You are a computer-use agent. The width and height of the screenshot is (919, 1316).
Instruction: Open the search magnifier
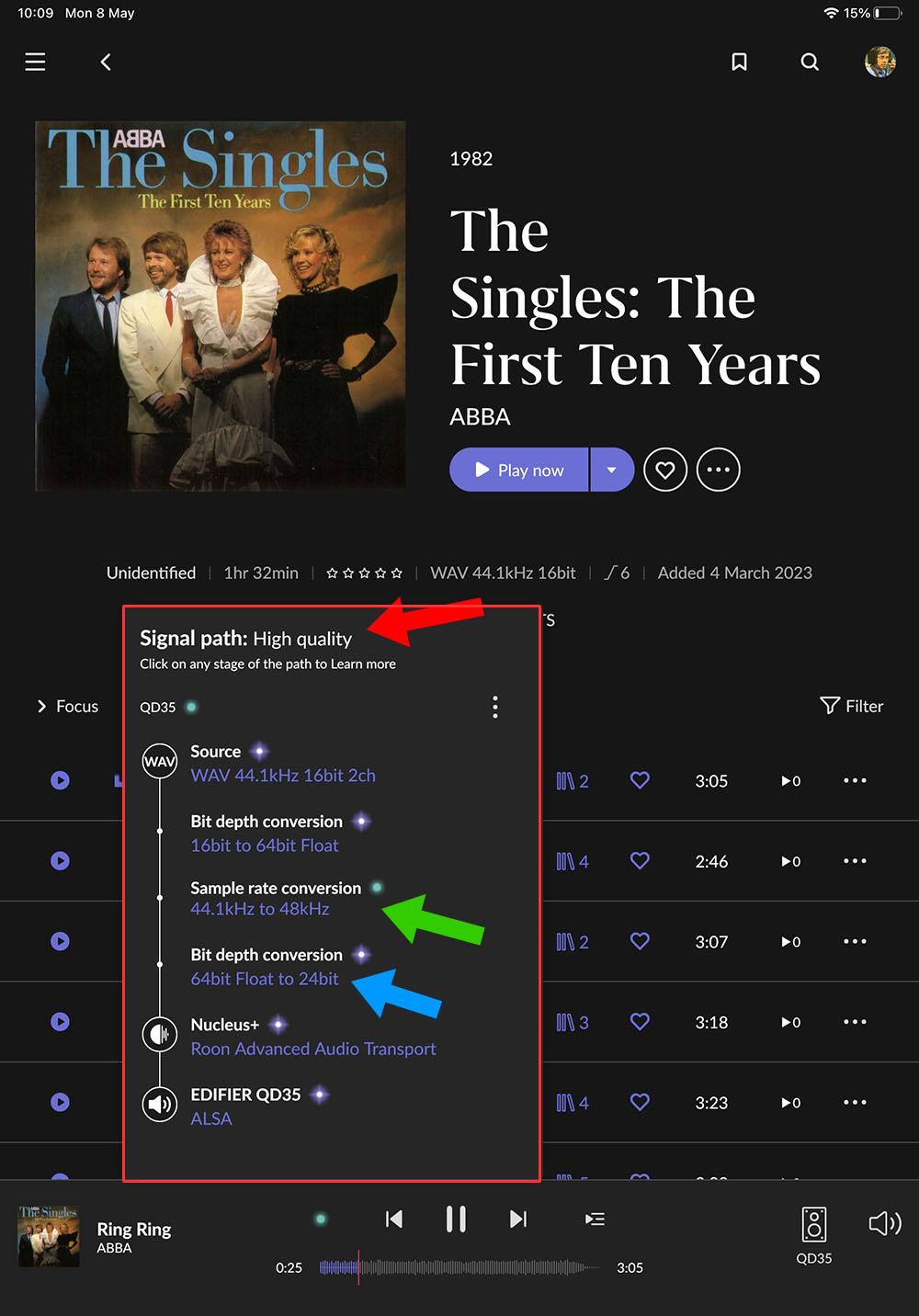coord(810,62)
